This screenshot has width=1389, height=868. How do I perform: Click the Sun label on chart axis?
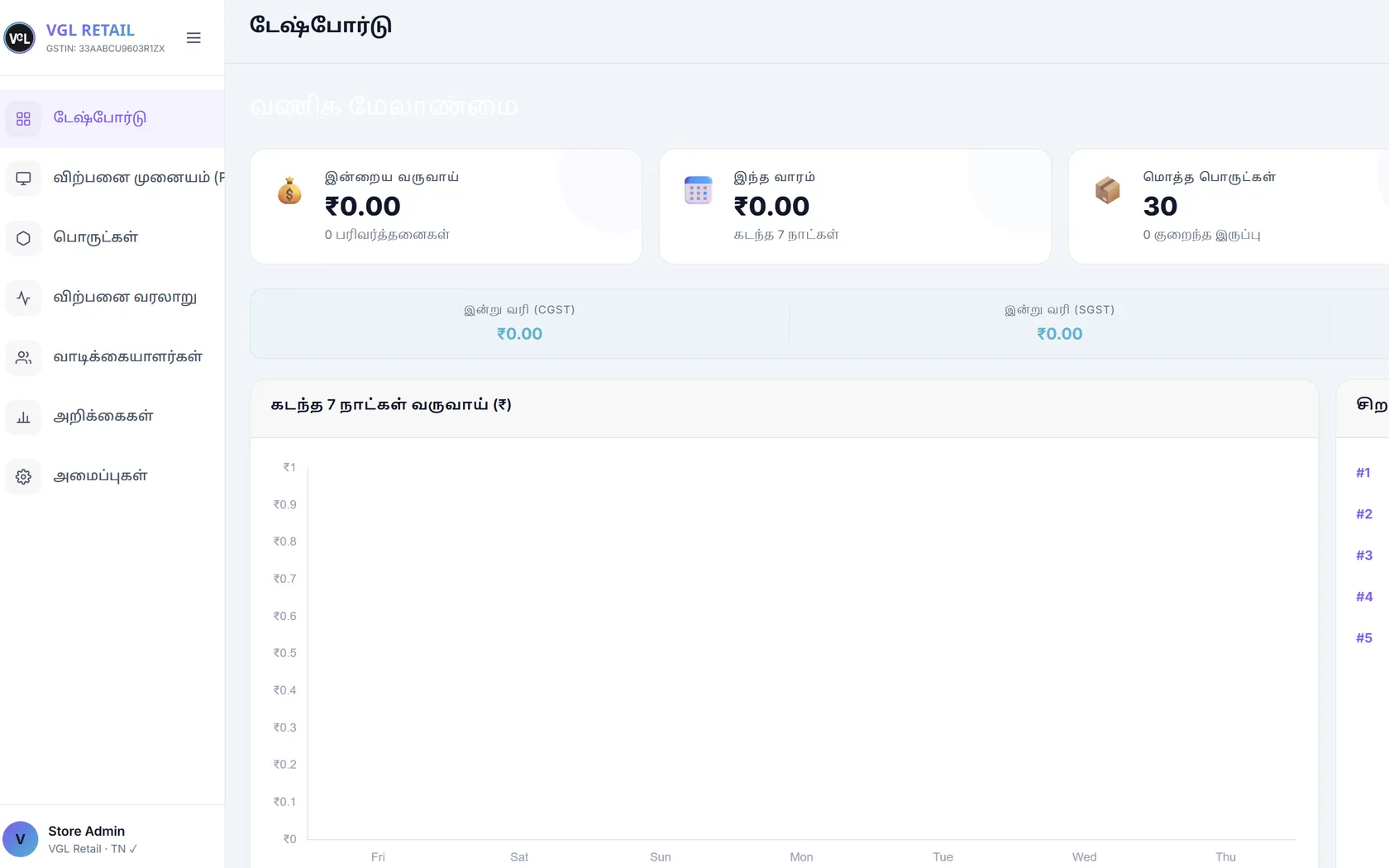pyautogui.click(x=661, y=857)
